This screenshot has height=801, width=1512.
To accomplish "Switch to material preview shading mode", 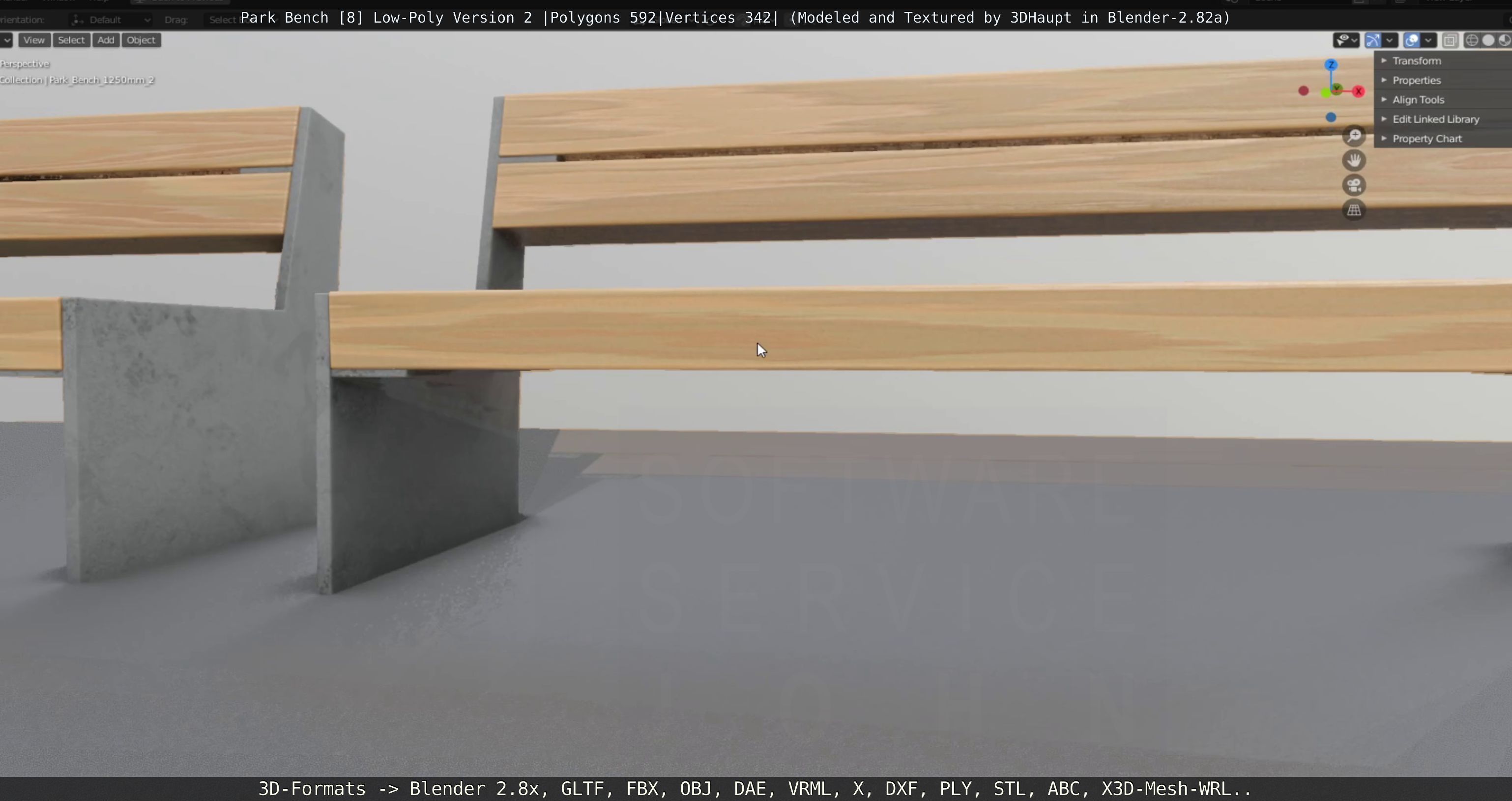I will pos(1504,40).
